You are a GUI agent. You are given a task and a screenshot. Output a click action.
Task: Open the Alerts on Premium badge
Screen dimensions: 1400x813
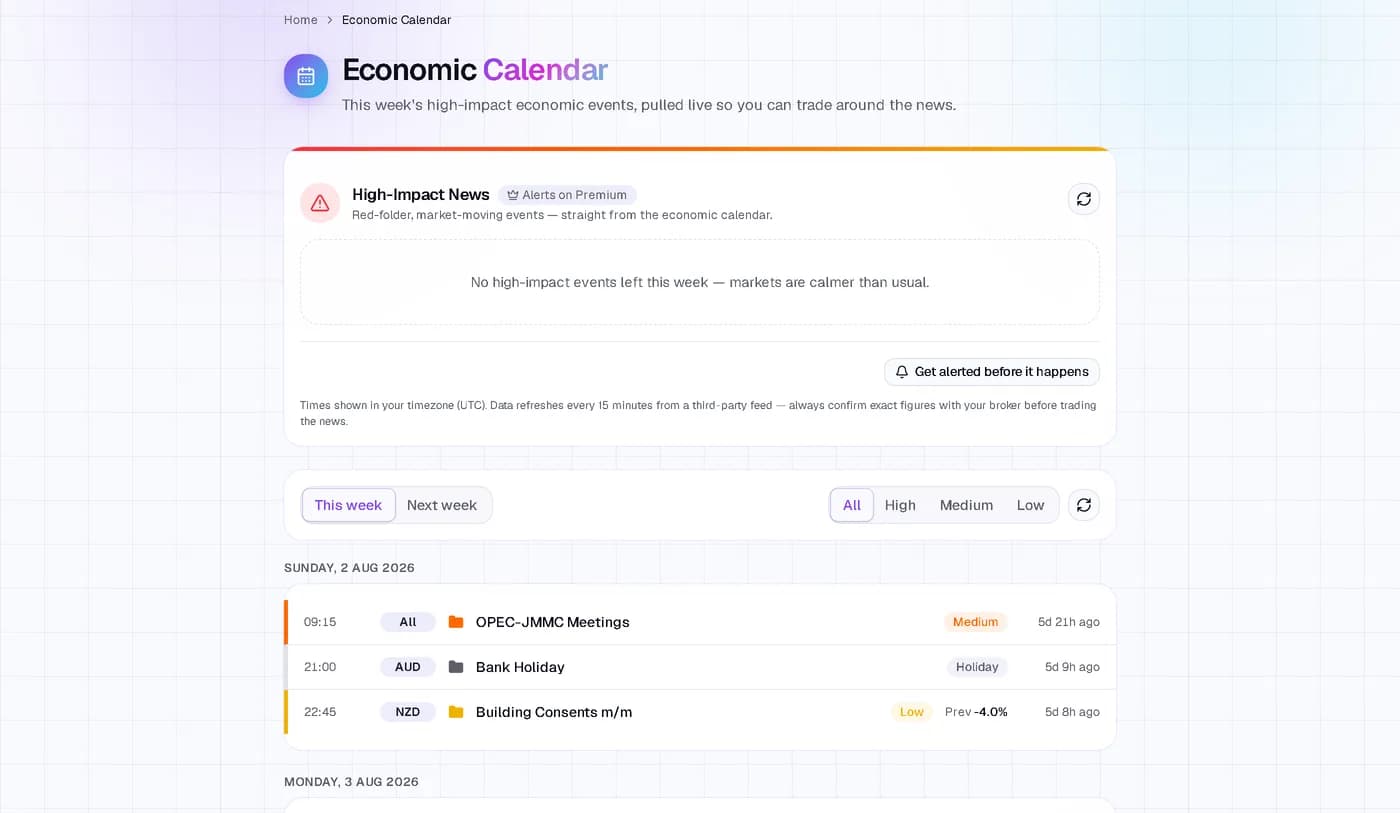coord(567,196)
